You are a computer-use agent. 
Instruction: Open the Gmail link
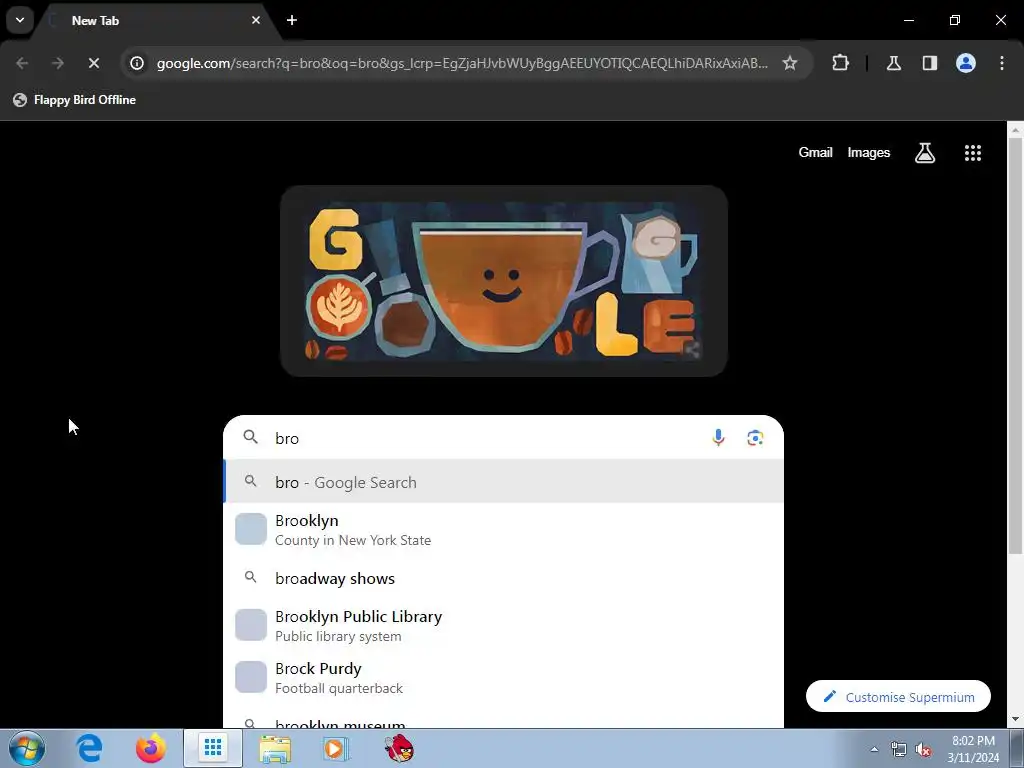tap(815, 152)
